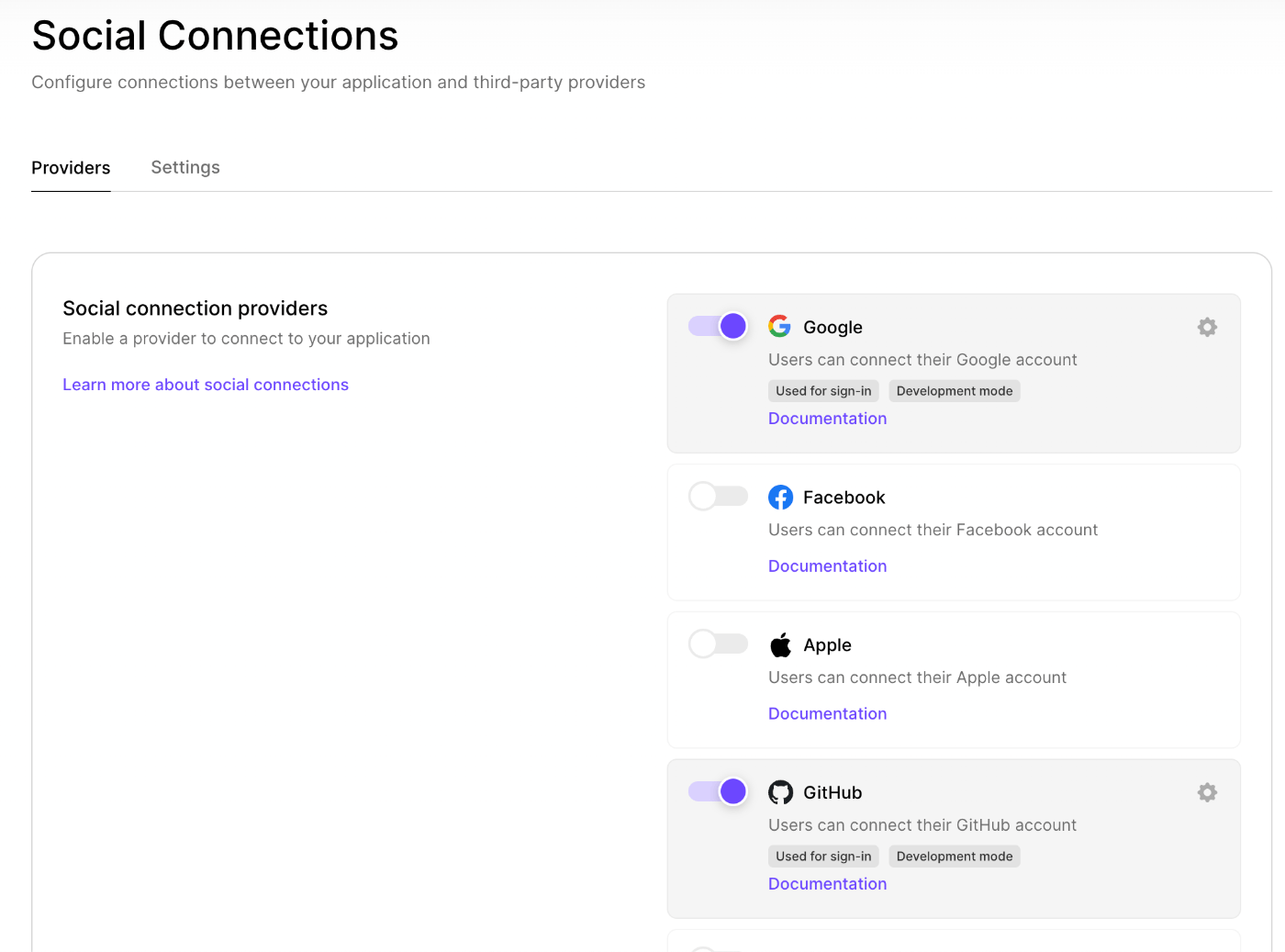Click GitHub's Used for sign-in badge
1285x952 pixels.
tap(823, 857)
